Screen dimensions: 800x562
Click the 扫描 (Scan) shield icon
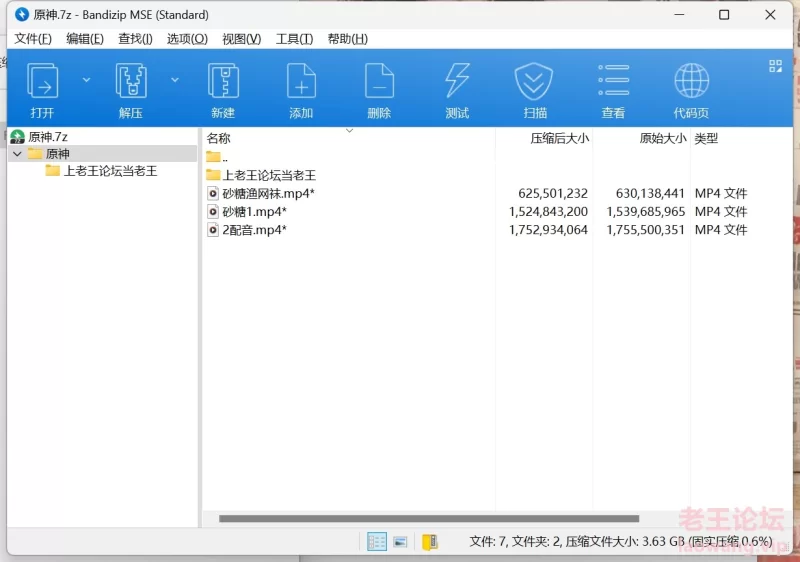click(534, 80)
